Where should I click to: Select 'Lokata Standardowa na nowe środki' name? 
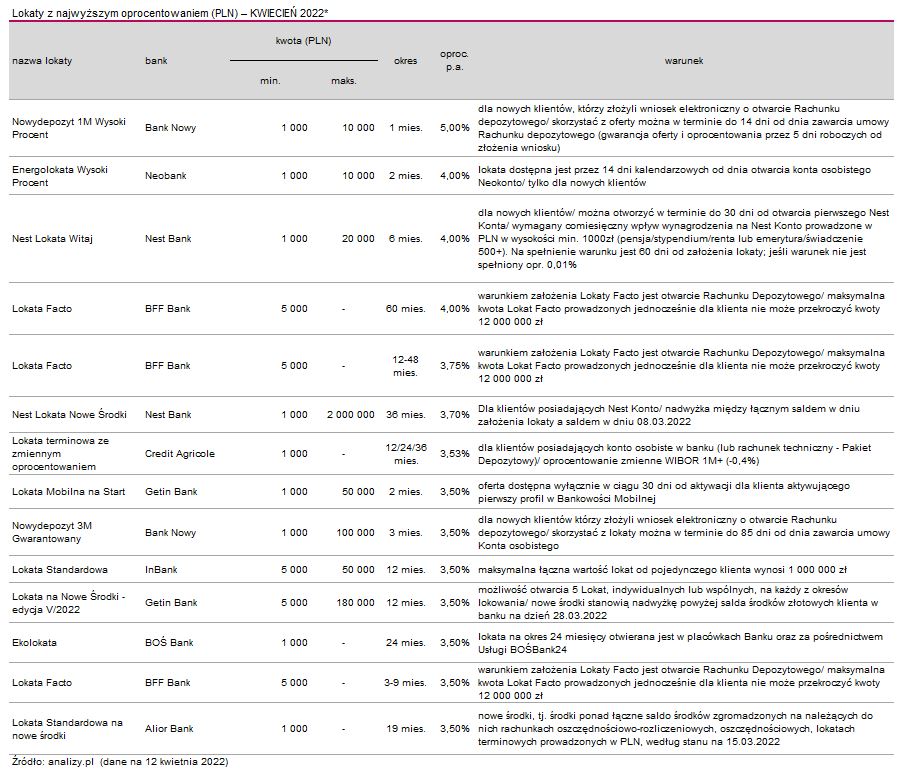(x=67, y=729)
